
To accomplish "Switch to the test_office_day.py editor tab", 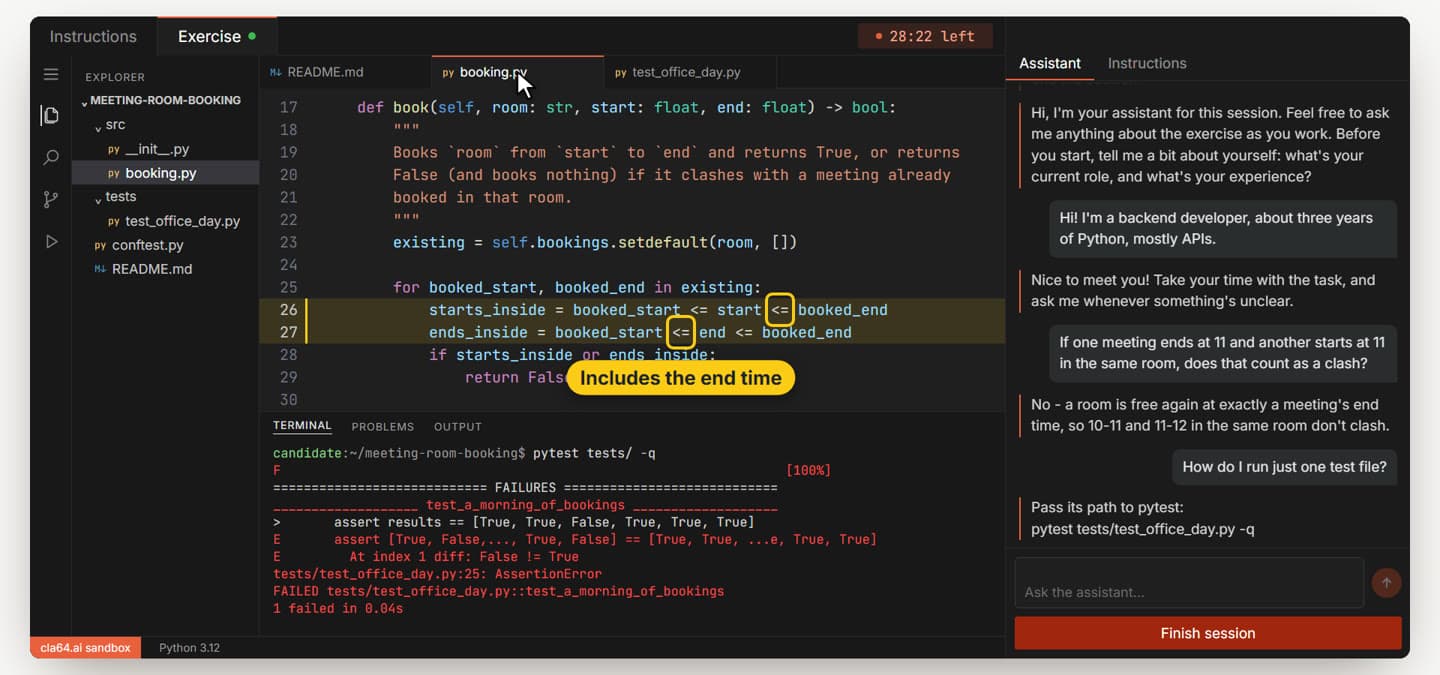I will pos(691,72).
